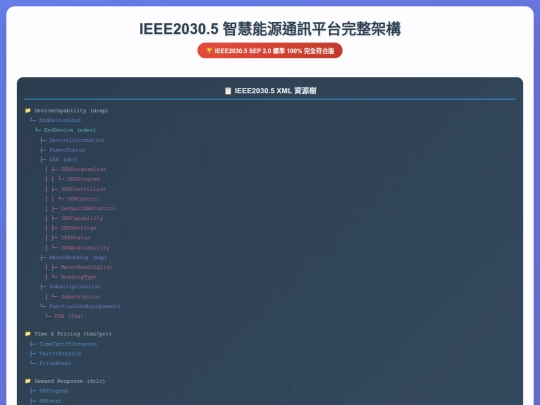540x405 pixels.
Task: Select Demand Response (drlc) group
Action: [x=70, y=381]
